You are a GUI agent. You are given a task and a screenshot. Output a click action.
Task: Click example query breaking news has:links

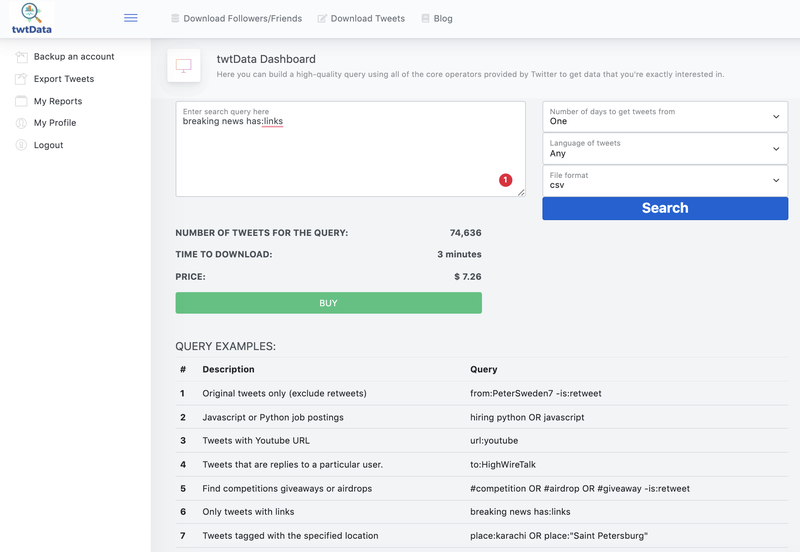click(x=520, y=512)
